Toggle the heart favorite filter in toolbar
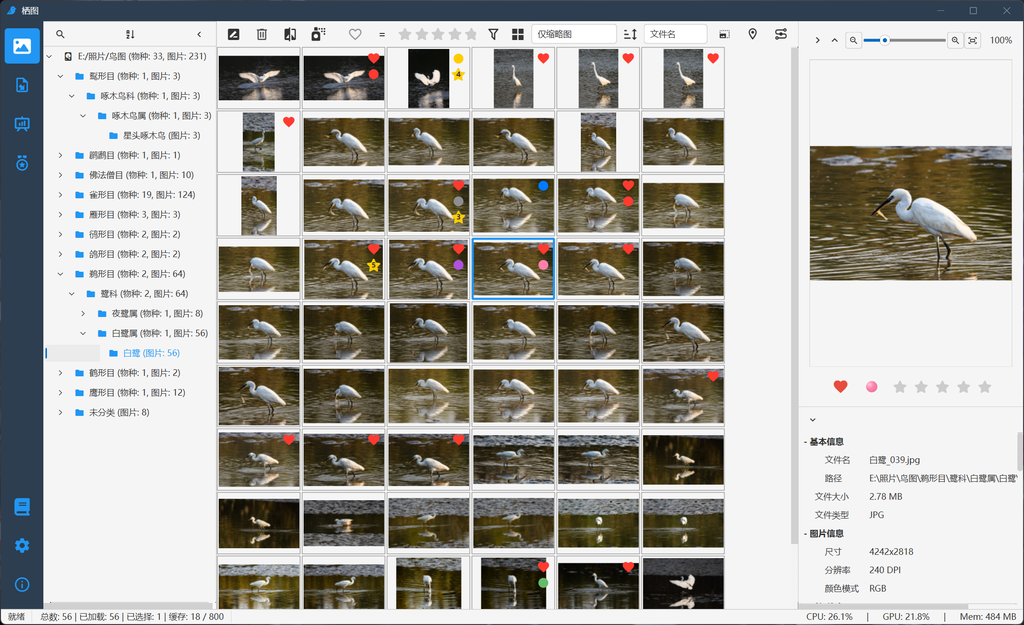This screenshot has height=625, width=1024. [355, 34]
